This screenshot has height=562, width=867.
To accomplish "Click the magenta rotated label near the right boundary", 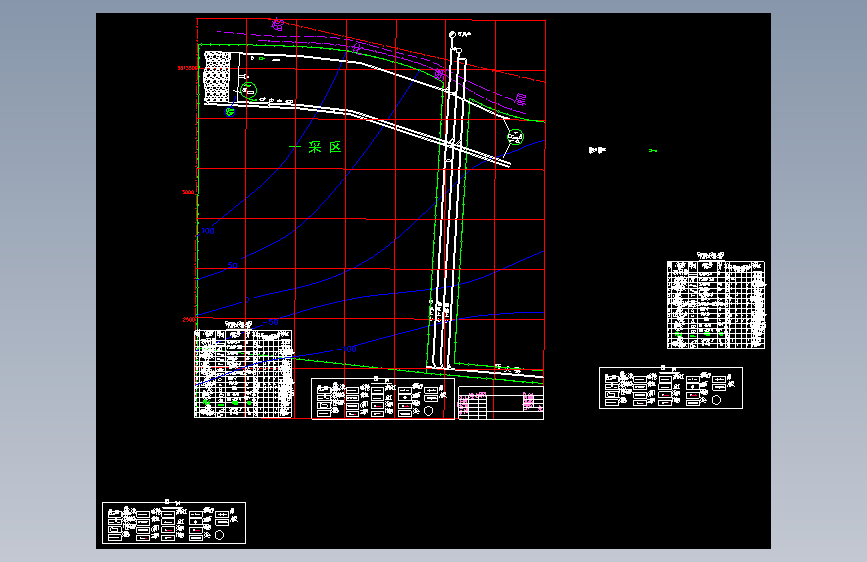I will 520,99.
